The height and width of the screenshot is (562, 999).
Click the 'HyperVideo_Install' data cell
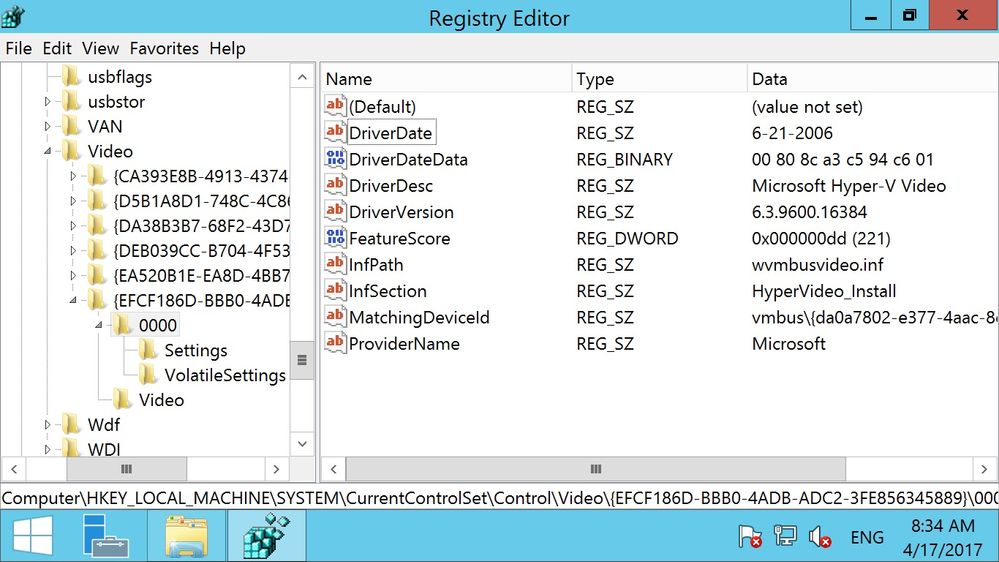click(x=824, y=291)
